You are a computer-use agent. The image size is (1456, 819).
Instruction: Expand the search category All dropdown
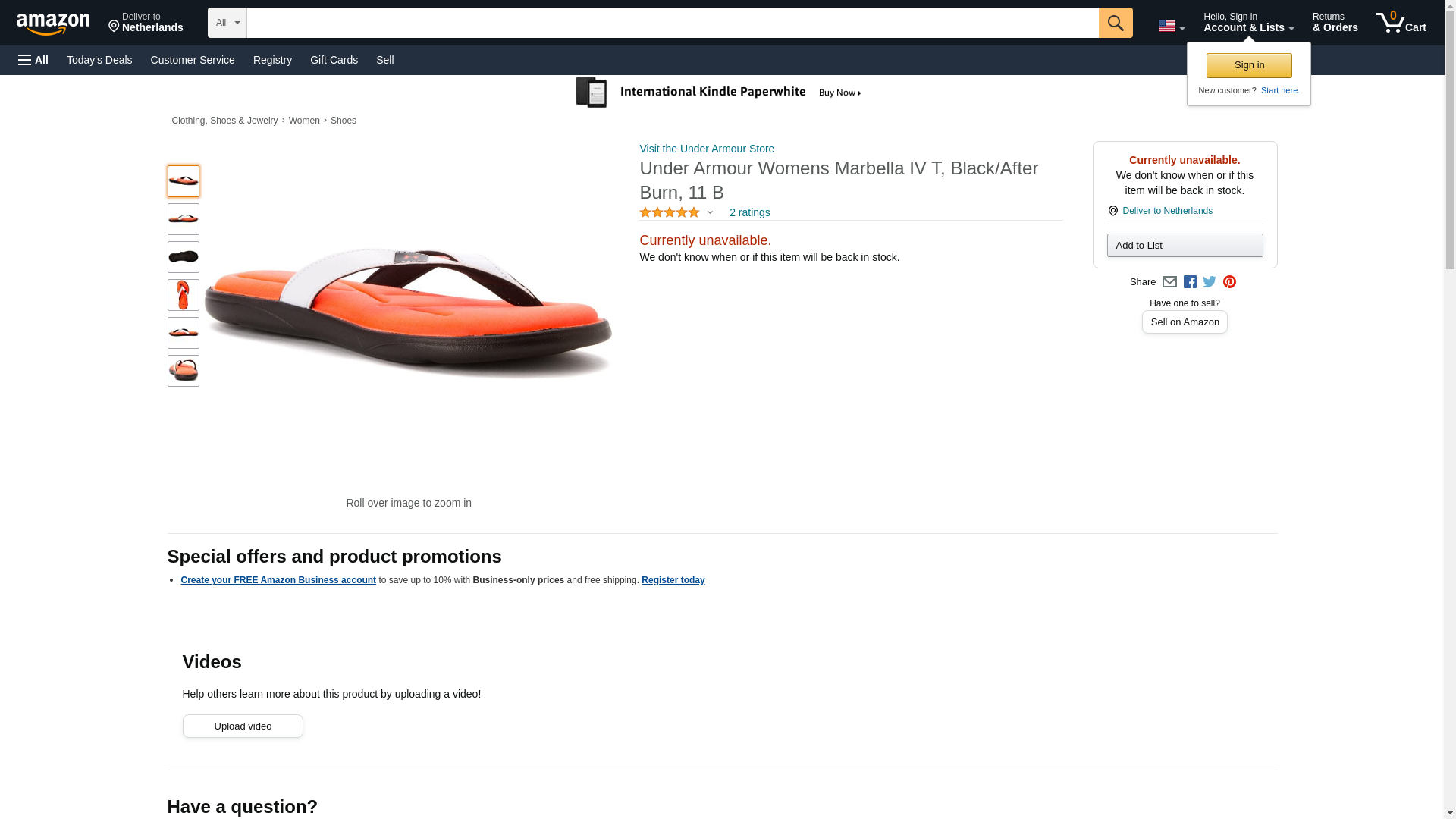[227, 23]
